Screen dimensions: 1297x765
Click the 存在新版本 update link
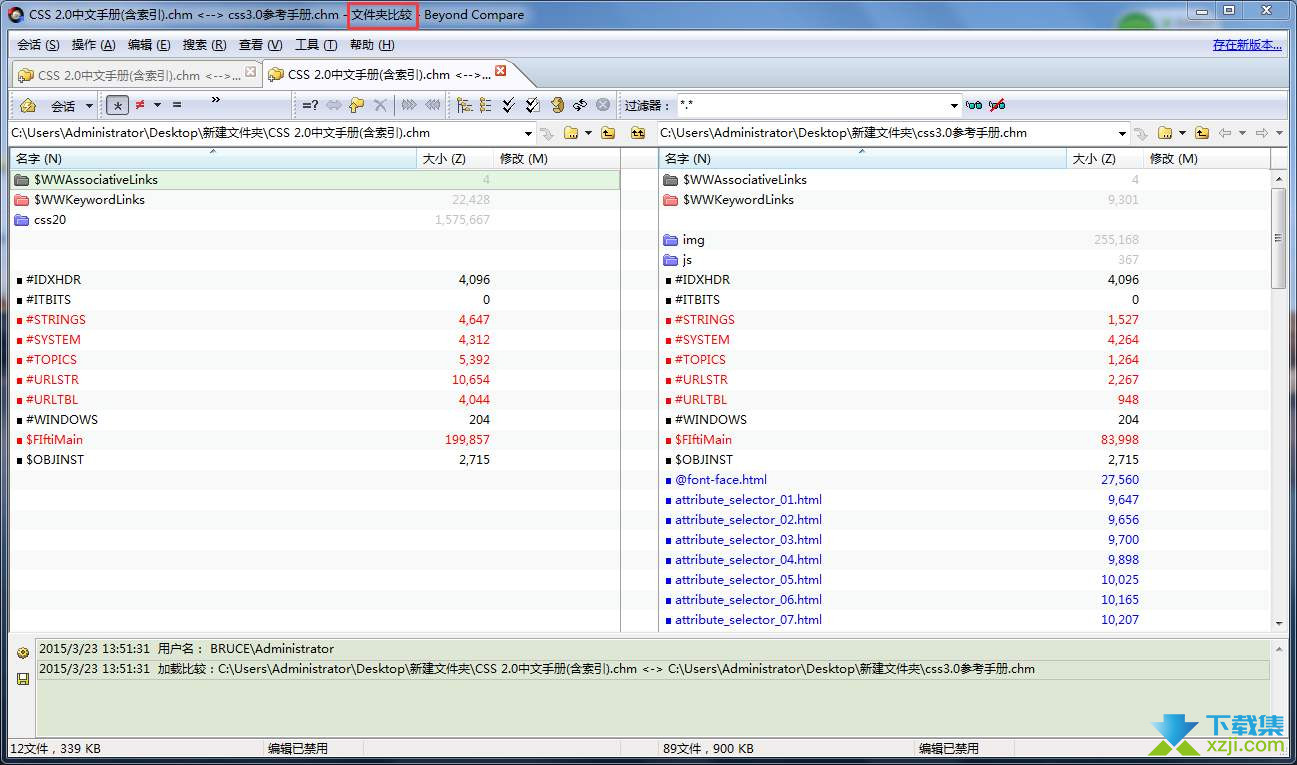coord(1247,45)
